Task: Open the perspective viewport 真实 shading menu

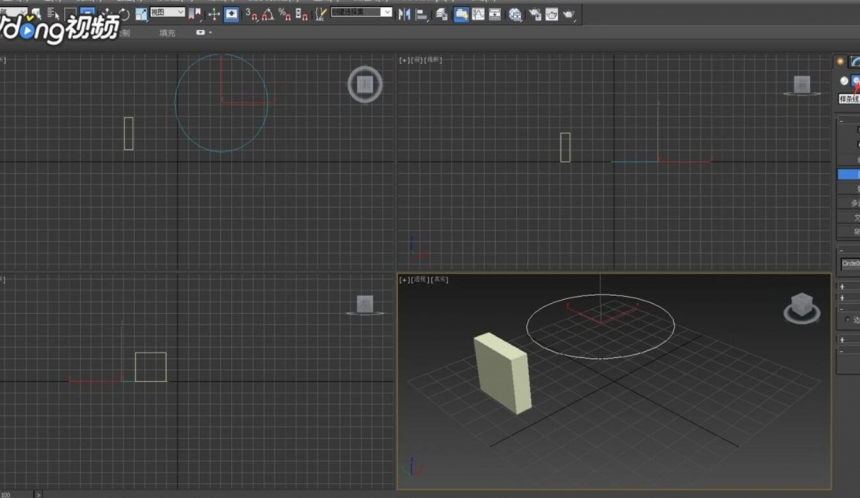Action: (439, 280)
